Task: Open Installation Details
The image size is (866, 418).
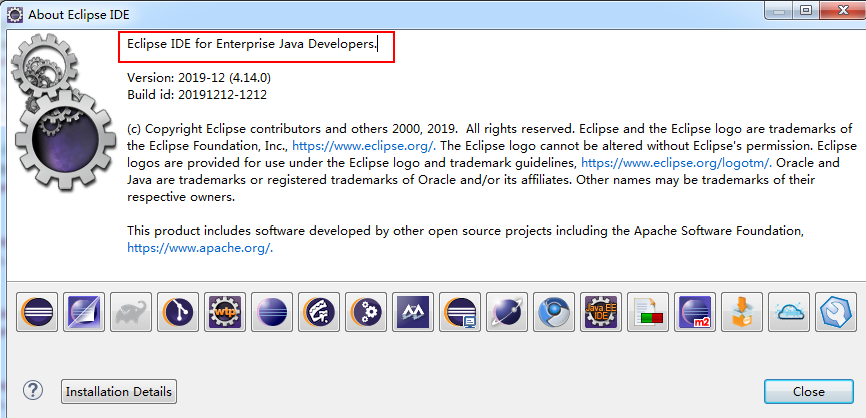Action: click(119, 391)
